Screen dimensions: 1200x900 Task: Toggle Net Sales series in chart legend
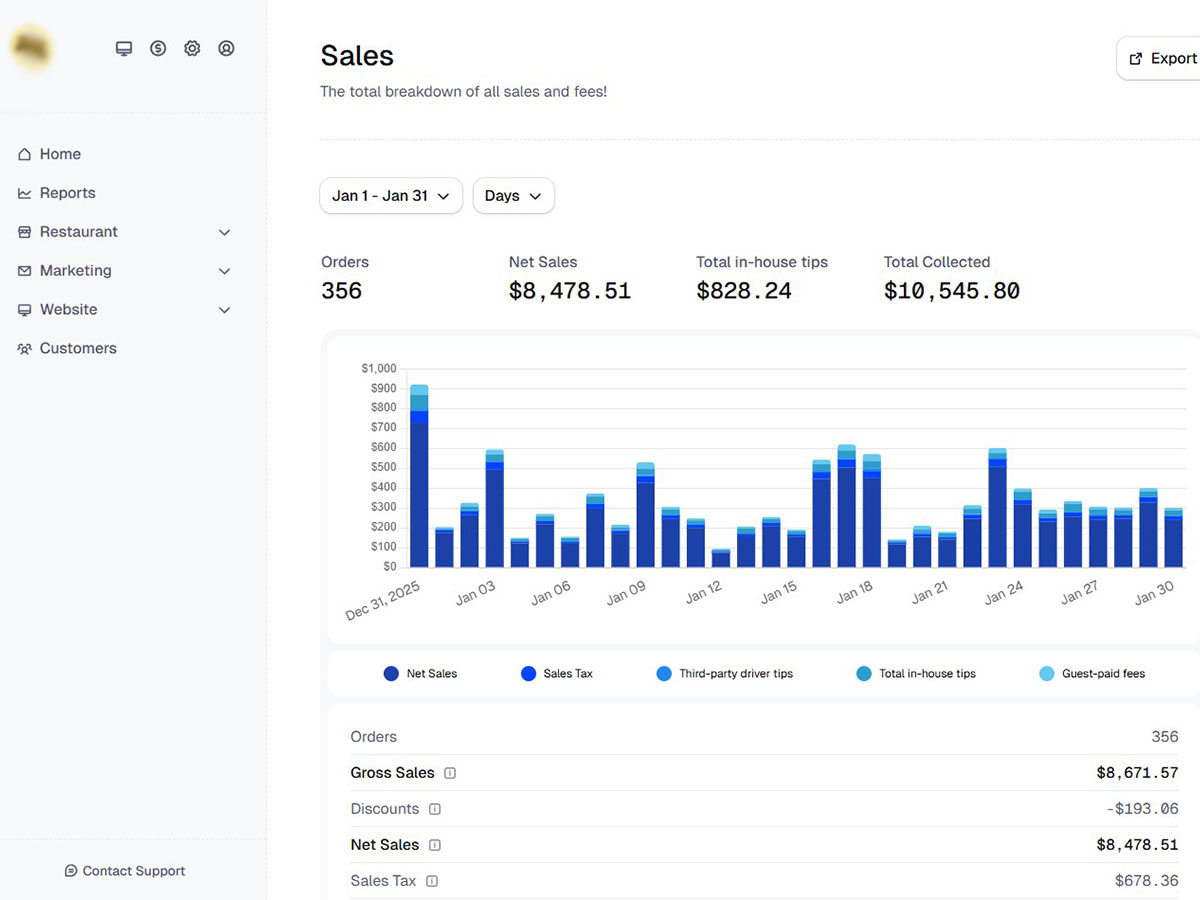420,674
